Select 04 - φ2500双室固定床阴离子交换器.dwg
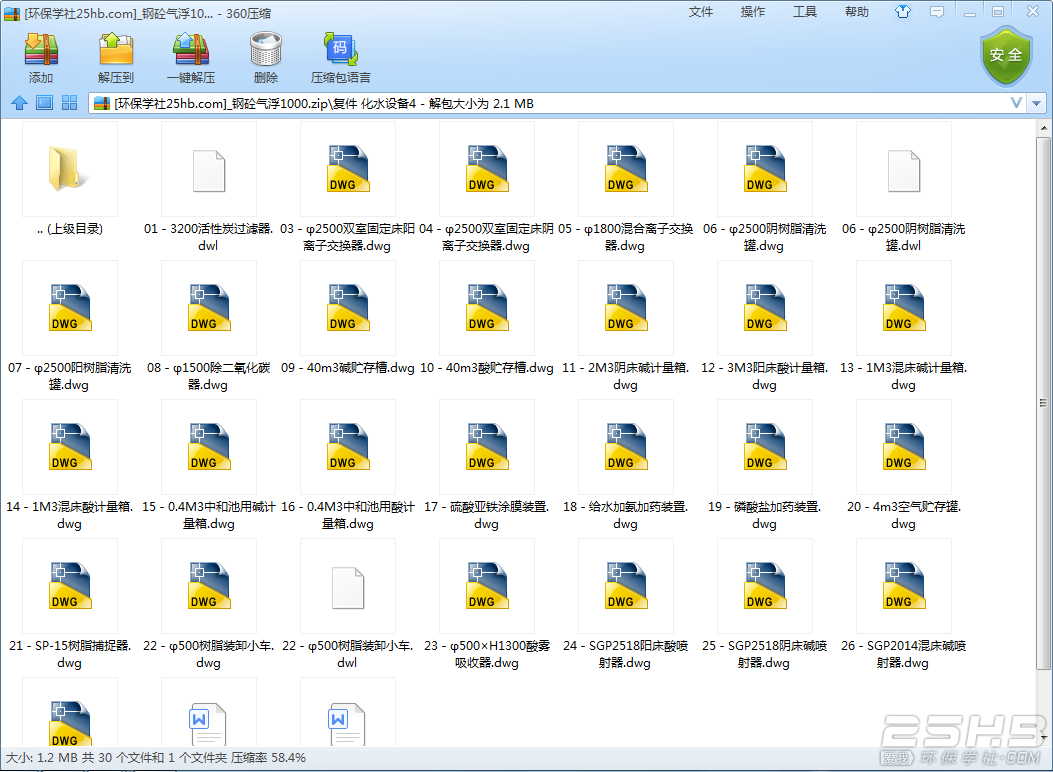The height and width of the screenshot is (772, 1053). (486, 187)
